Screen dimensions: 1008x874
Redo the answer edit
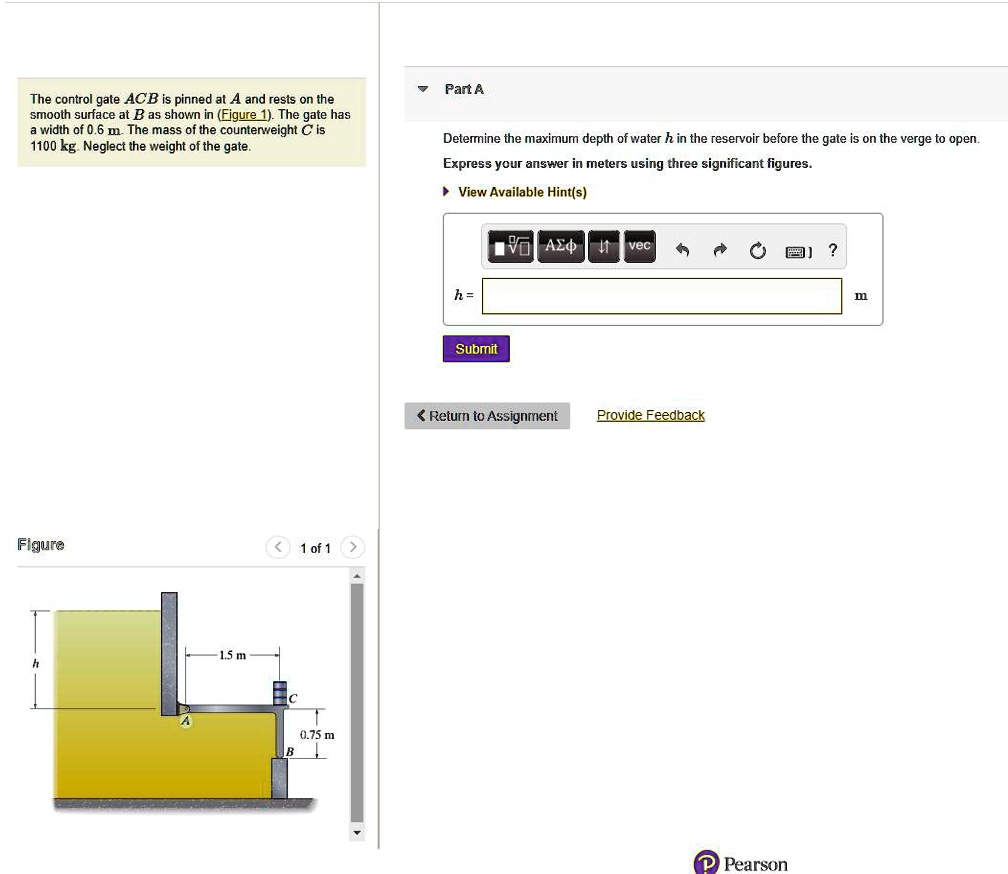click(x=719, y=251)
